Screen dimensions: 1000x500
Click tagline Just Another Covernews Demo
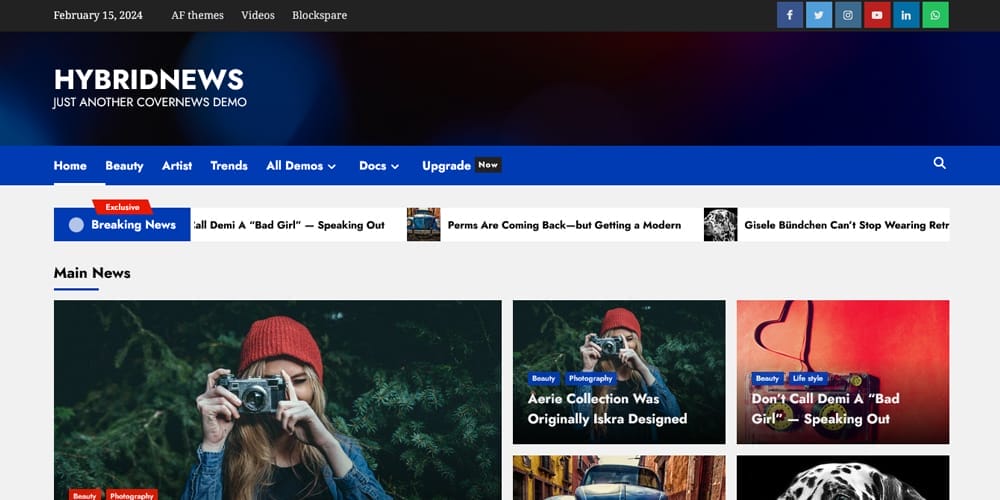pyautogui.click(x=150, y=102)
